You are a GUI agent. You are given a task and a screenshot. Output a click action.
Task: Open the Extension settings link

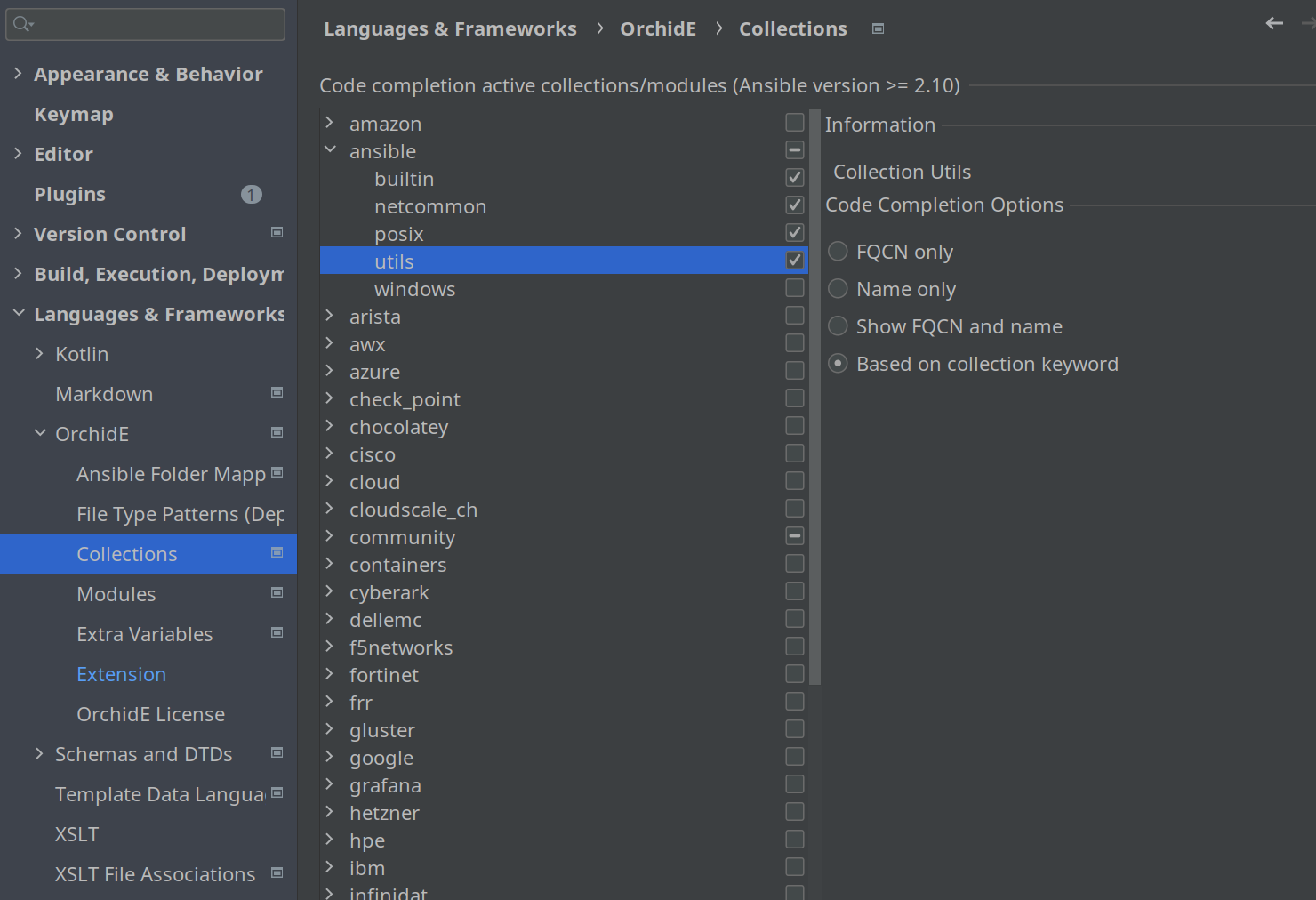coord(121,674)
